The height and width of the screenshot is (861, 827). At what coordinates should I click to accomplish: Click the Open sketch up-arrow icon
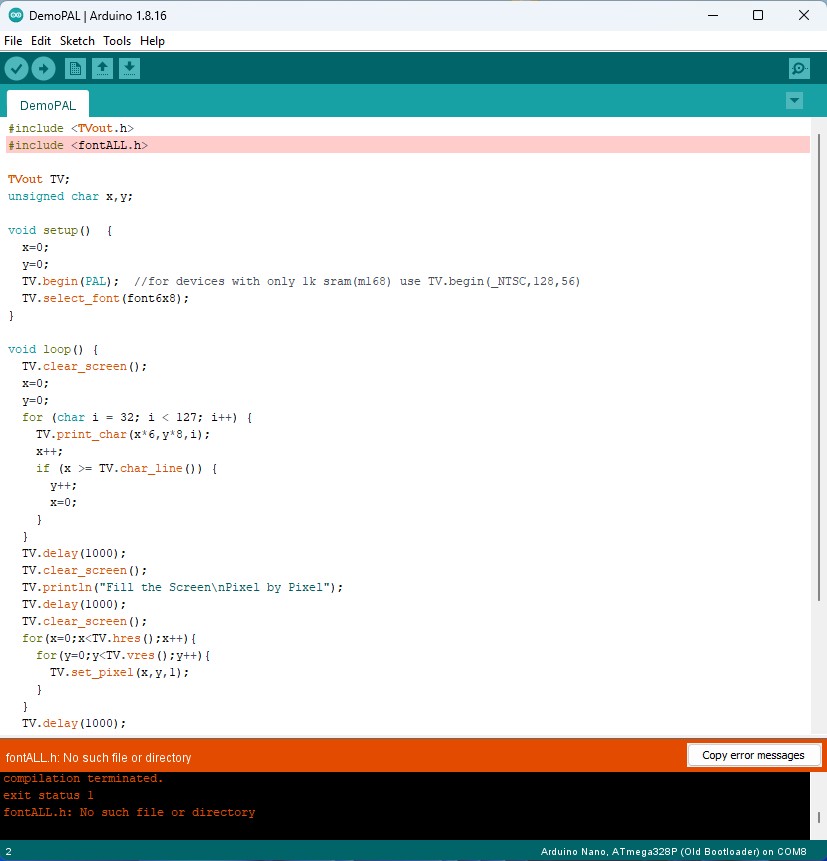tap(102, 68)
